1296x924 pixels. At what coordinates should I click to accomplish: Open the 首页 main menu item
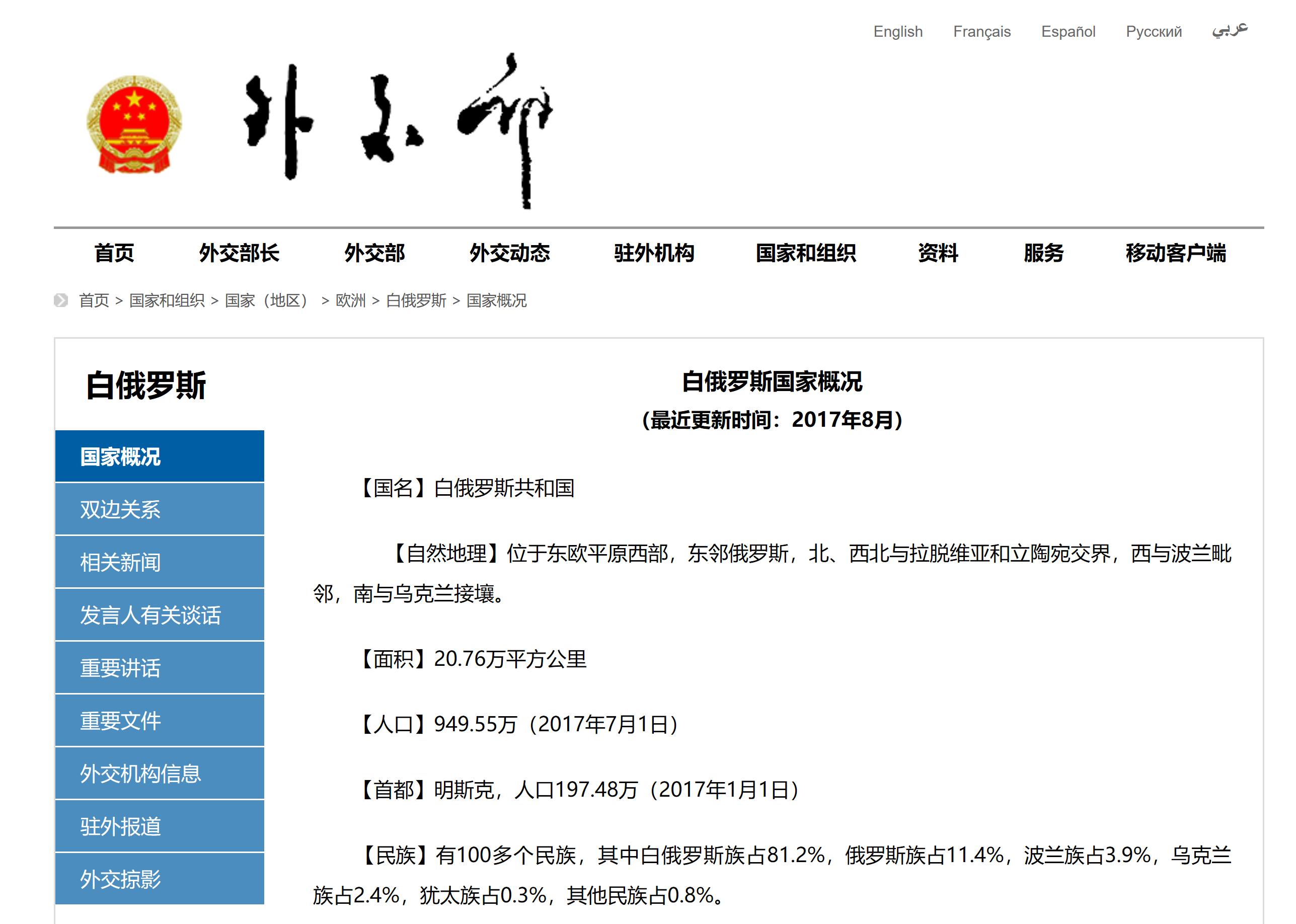[x=114, y=253]
